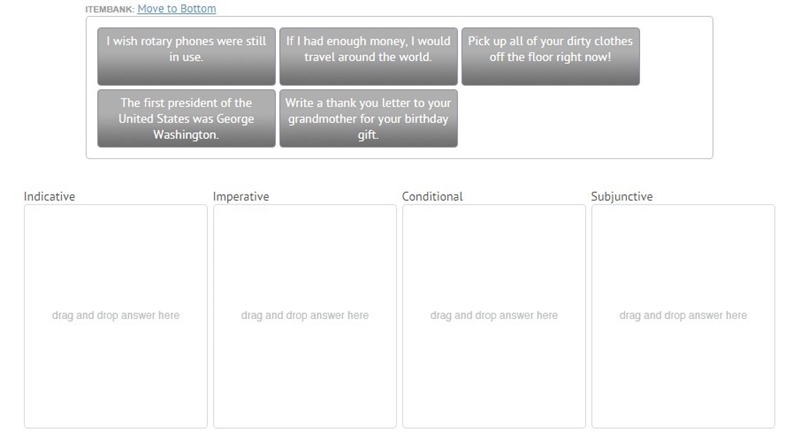Click the Indicative column heading
Image resolution: width=800 pixels, height=447 pixels.
[x=49, y=196]
